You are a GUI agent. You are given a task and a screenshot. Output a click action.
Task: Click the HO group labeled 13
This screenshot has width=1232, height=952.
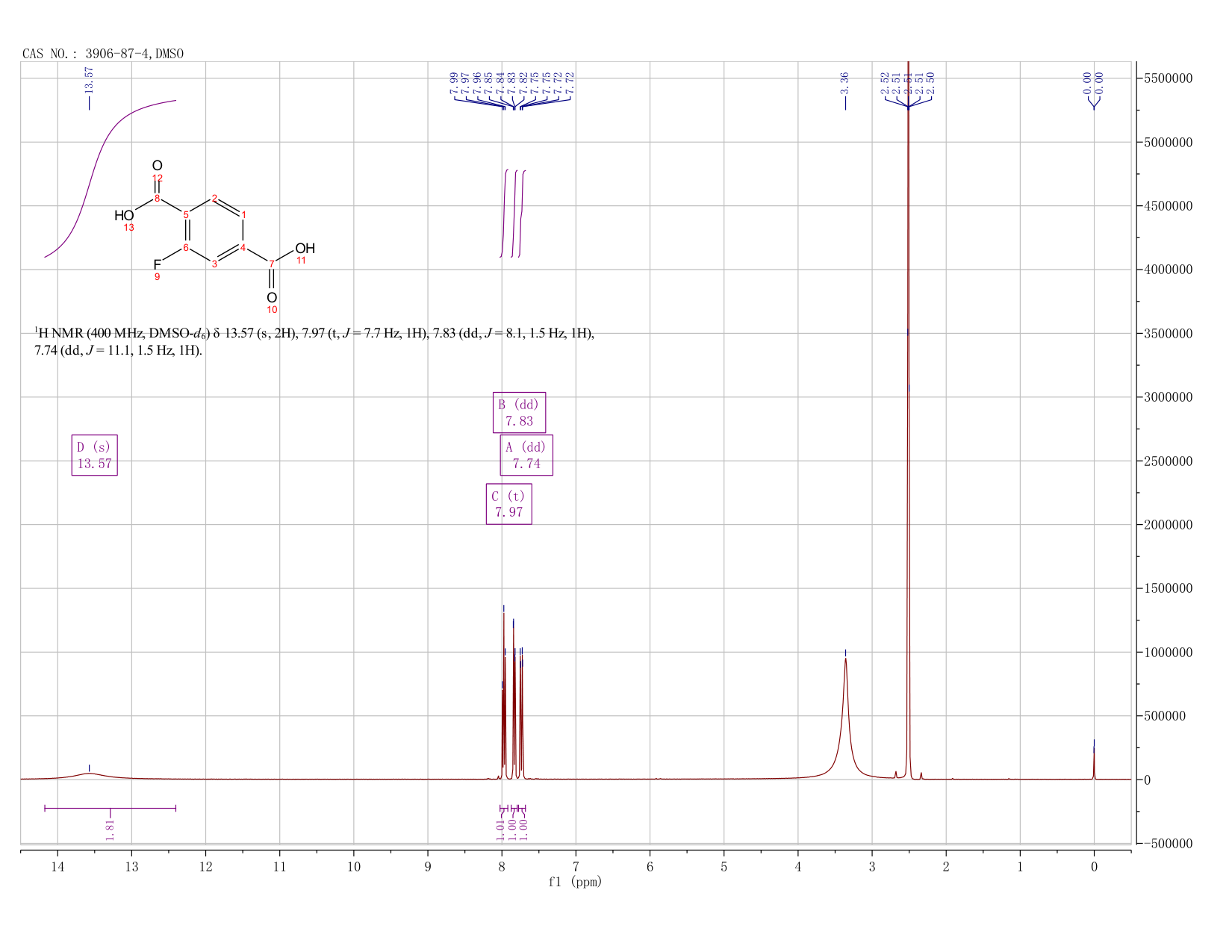(124, 216)
